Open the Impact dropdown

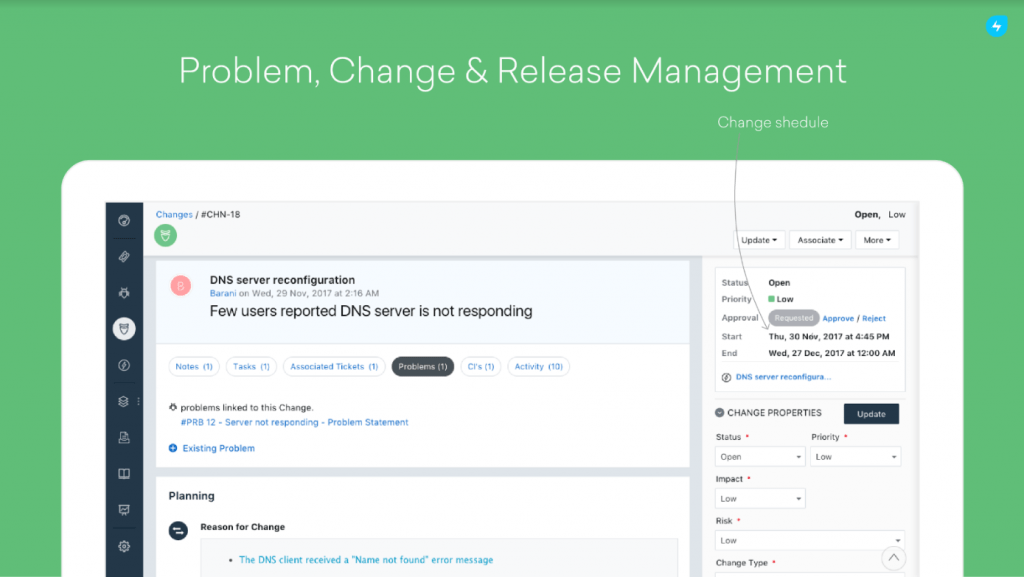(760, 499)
